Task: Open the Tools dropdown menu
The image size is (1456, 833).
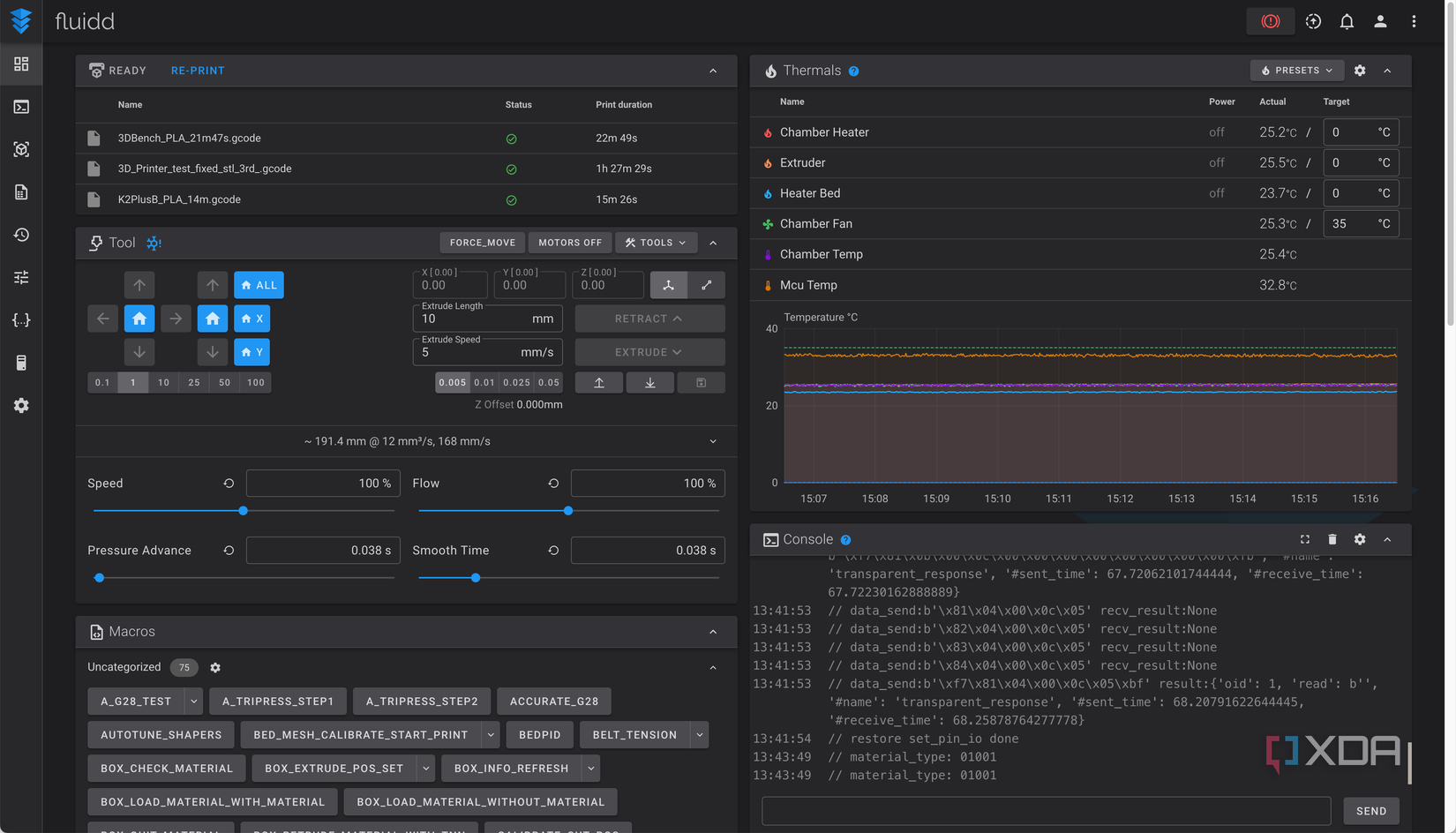Action: click(656, 243)
